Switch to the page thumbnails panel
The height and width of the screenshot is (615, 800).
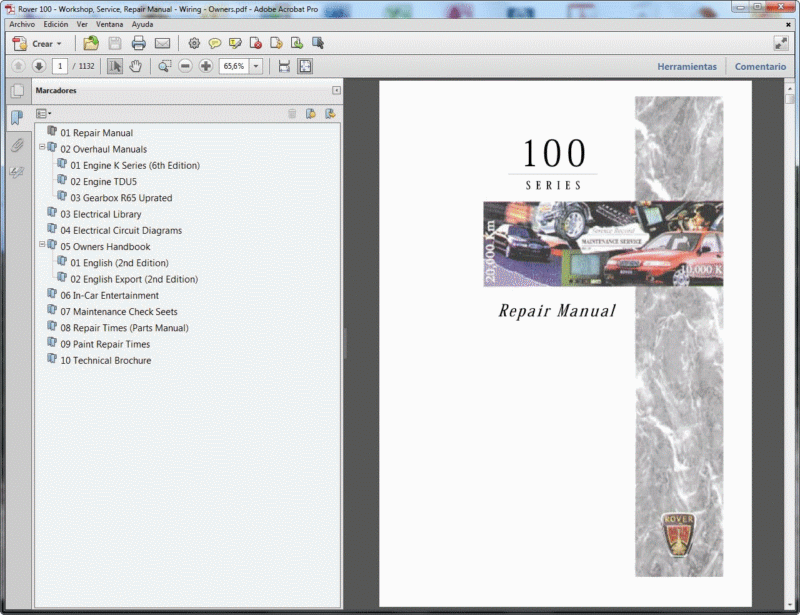coord(16,90)
